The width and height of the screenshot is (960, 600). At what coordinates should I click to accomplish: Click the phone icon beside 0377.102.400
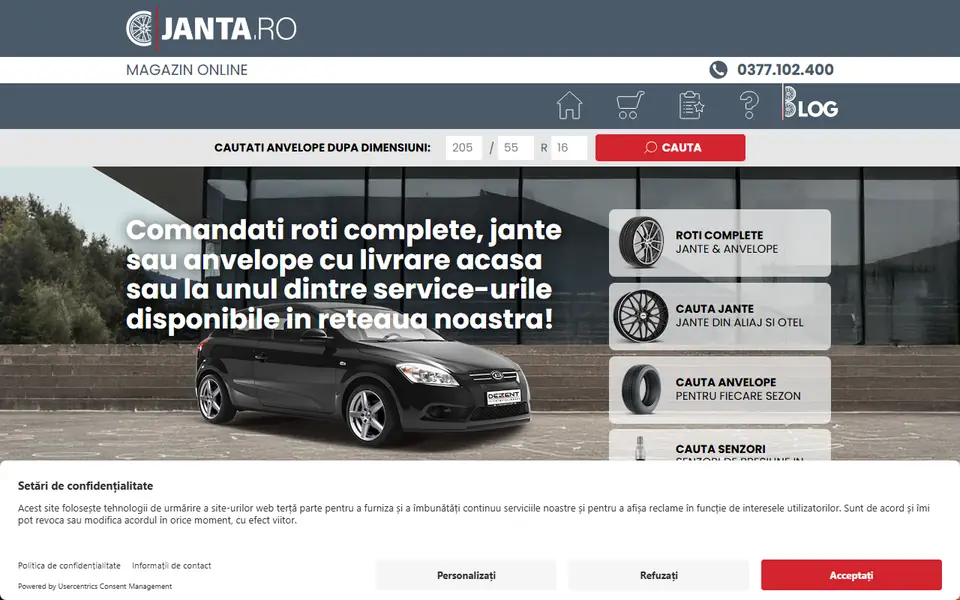(718, 70)
